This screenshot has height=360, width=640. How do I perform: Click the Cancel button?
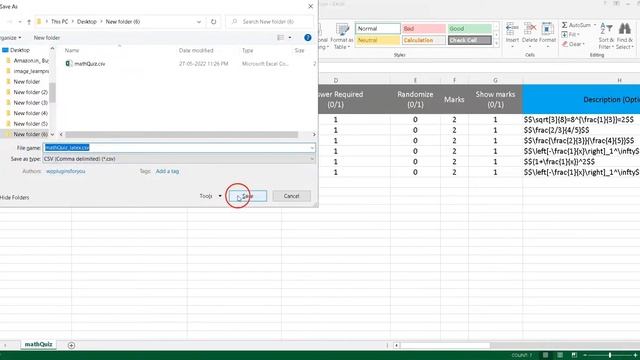pyautogui.click(x=291, y=196)
